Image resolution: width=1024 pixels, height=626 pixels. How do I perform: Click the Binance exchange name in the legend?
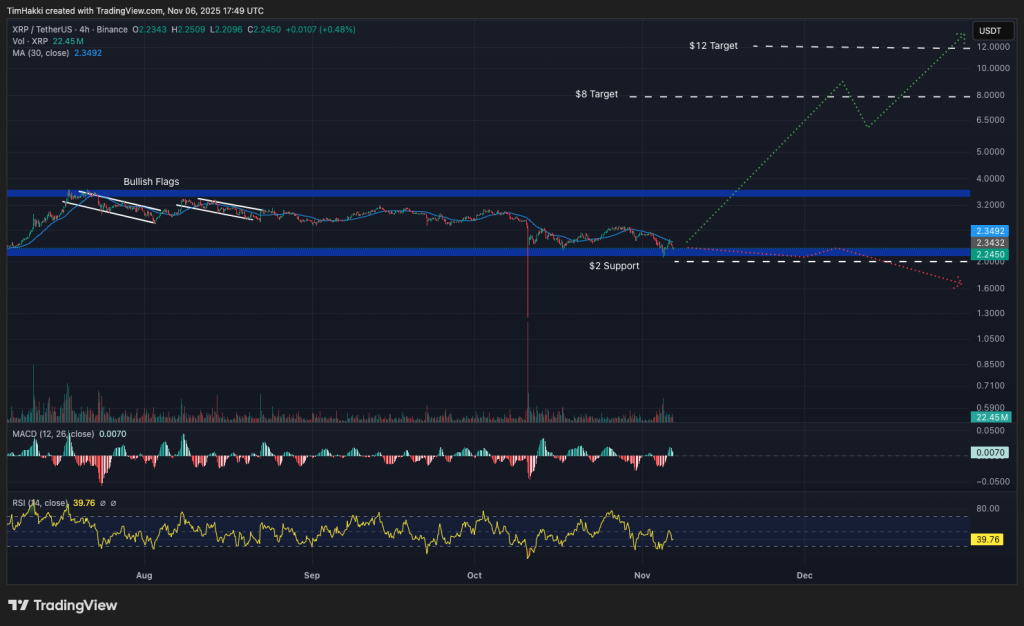coord(111,30)
